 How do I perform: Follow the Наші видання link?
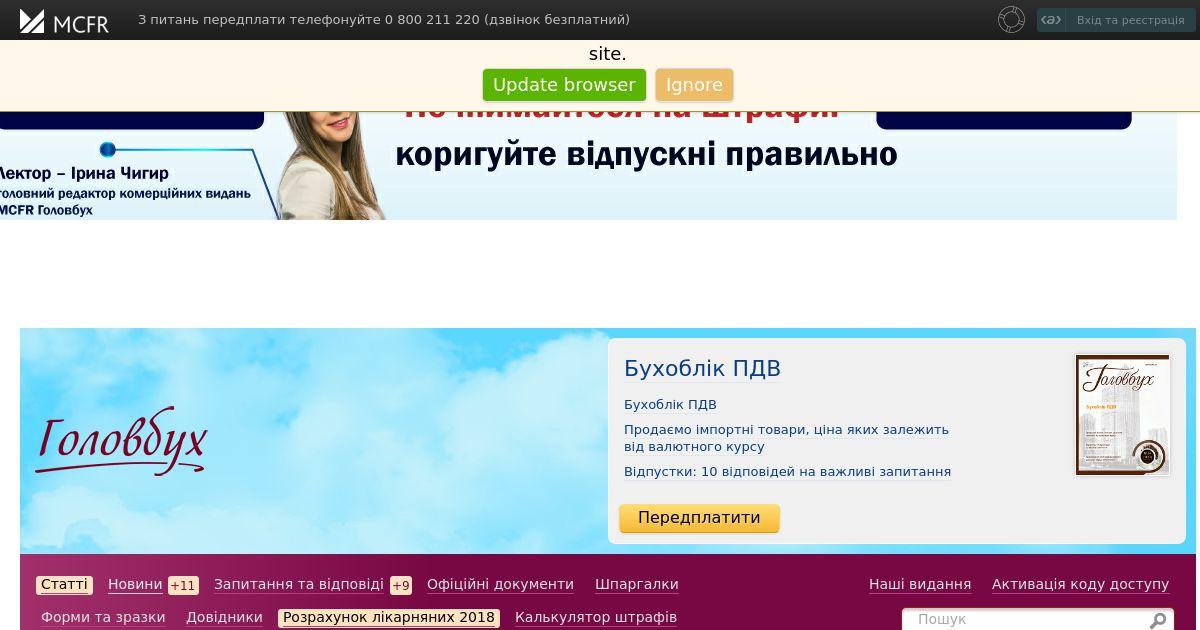920,585
